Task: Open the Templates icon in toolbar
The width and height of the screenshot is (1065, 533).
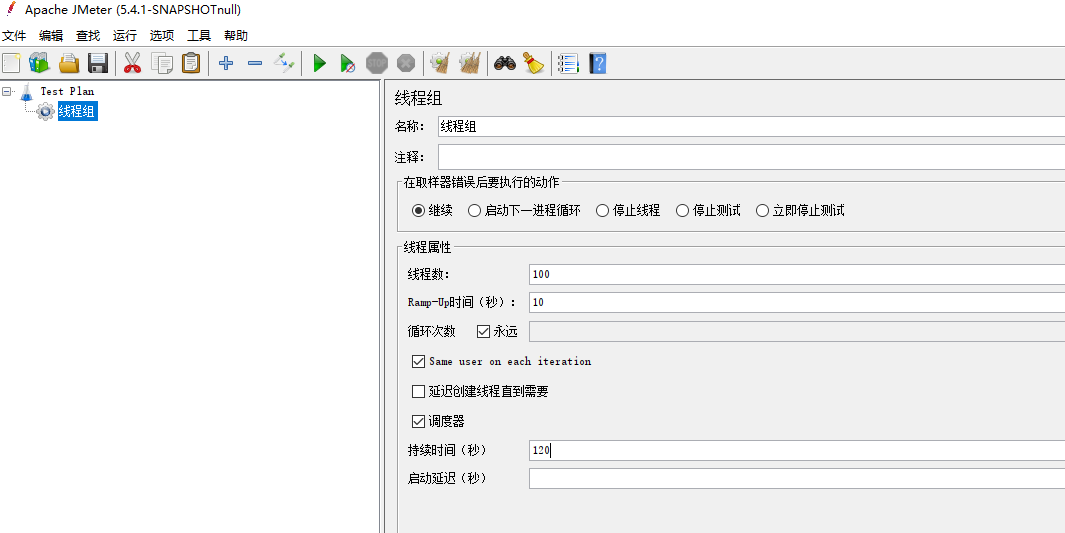Action: (x=39, y=64)
